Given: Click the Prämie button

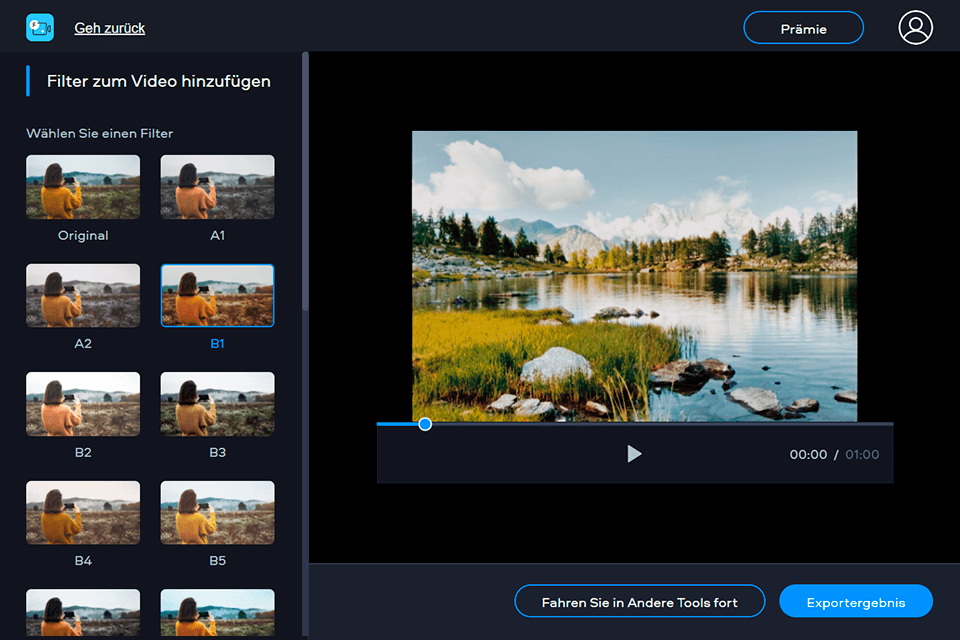Looking at the screenshot, I should pyautogui.click(x=803, y=27).
